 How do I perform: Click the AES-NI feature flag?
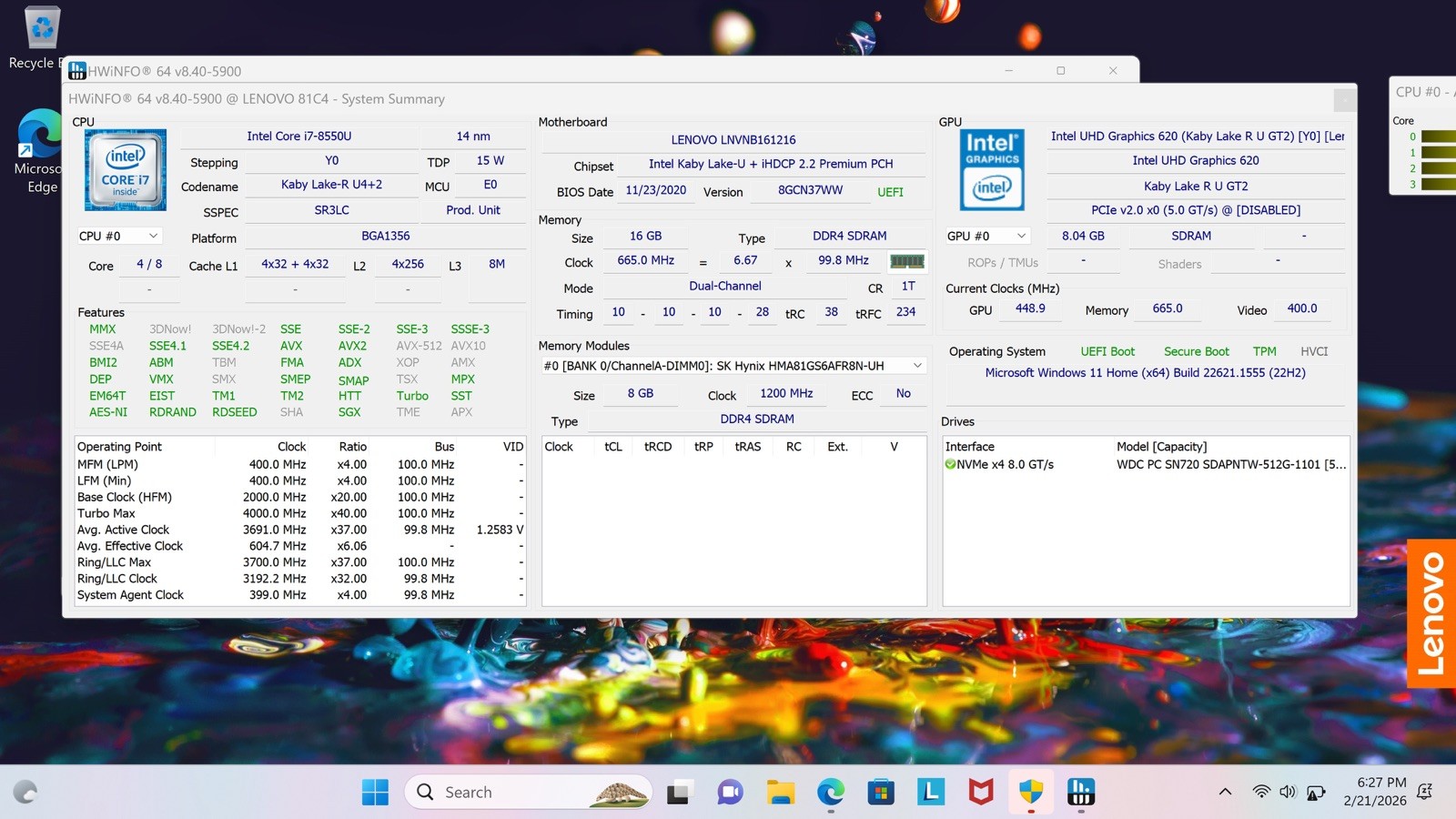[108, 412]
